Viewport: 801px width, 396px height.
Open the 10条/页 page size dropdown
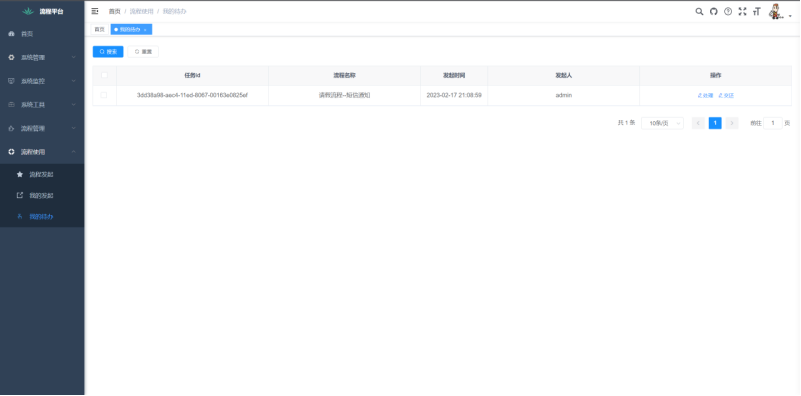point(662,123)
